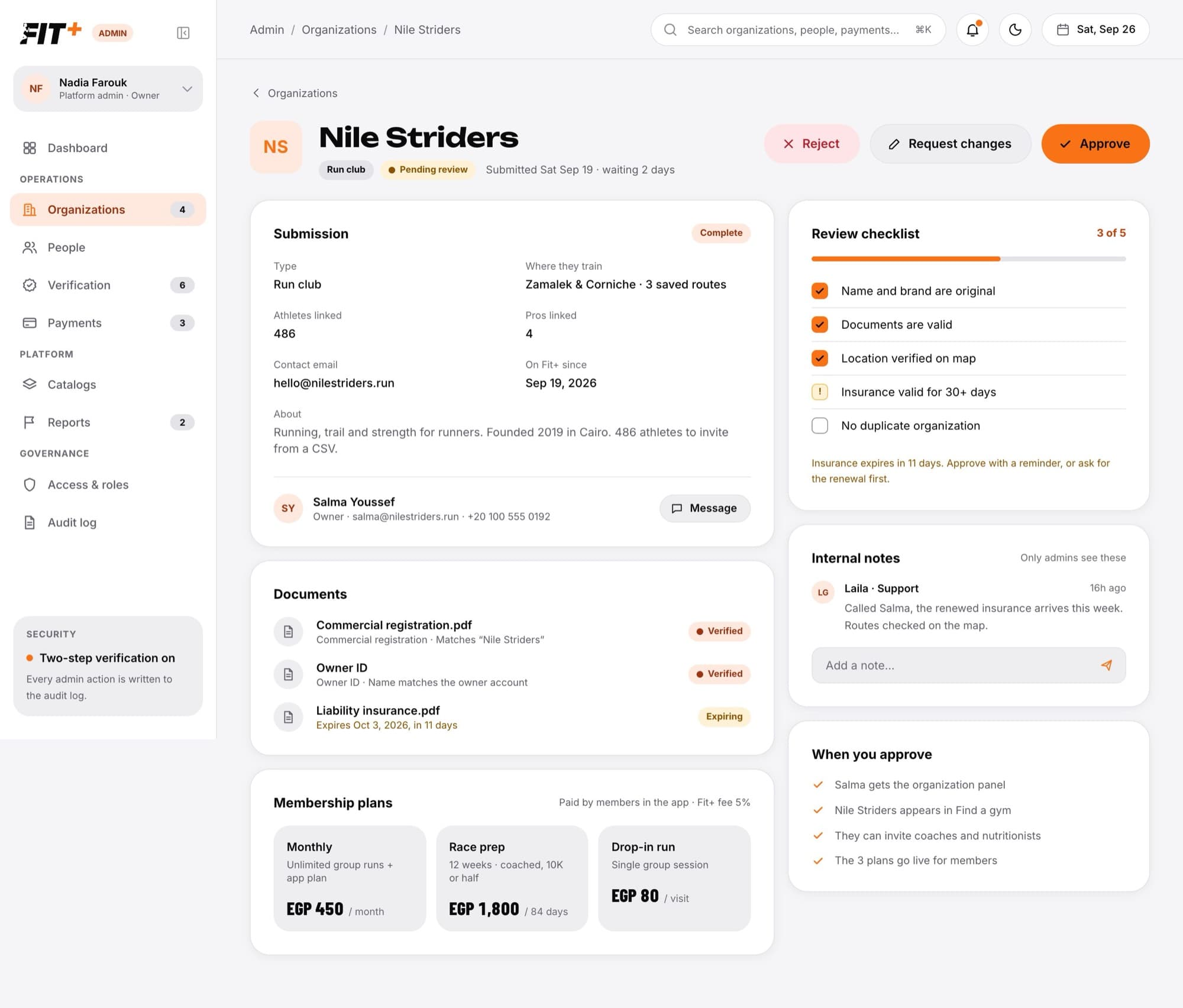Click the Sat, Sep 26 date button
1183x1008 pixels.
pyautogui.click(x=1095, y=30)
